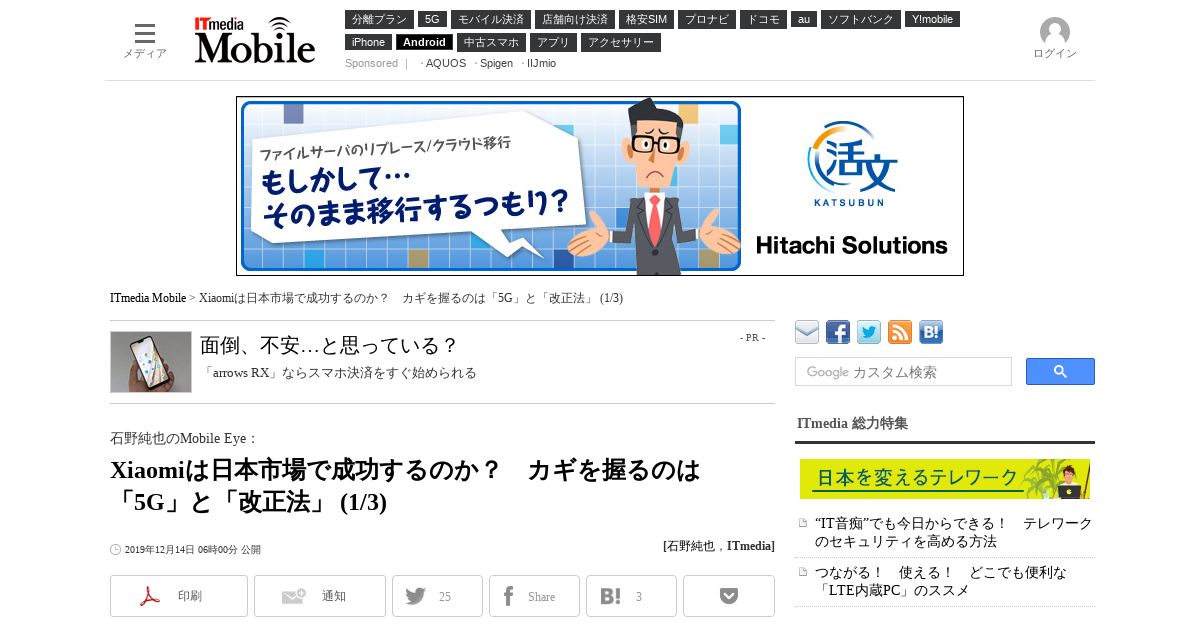Viewport: 1200px width, 630px height.
Task: Open the ログイン user avatar
Action: [1054, 39]
